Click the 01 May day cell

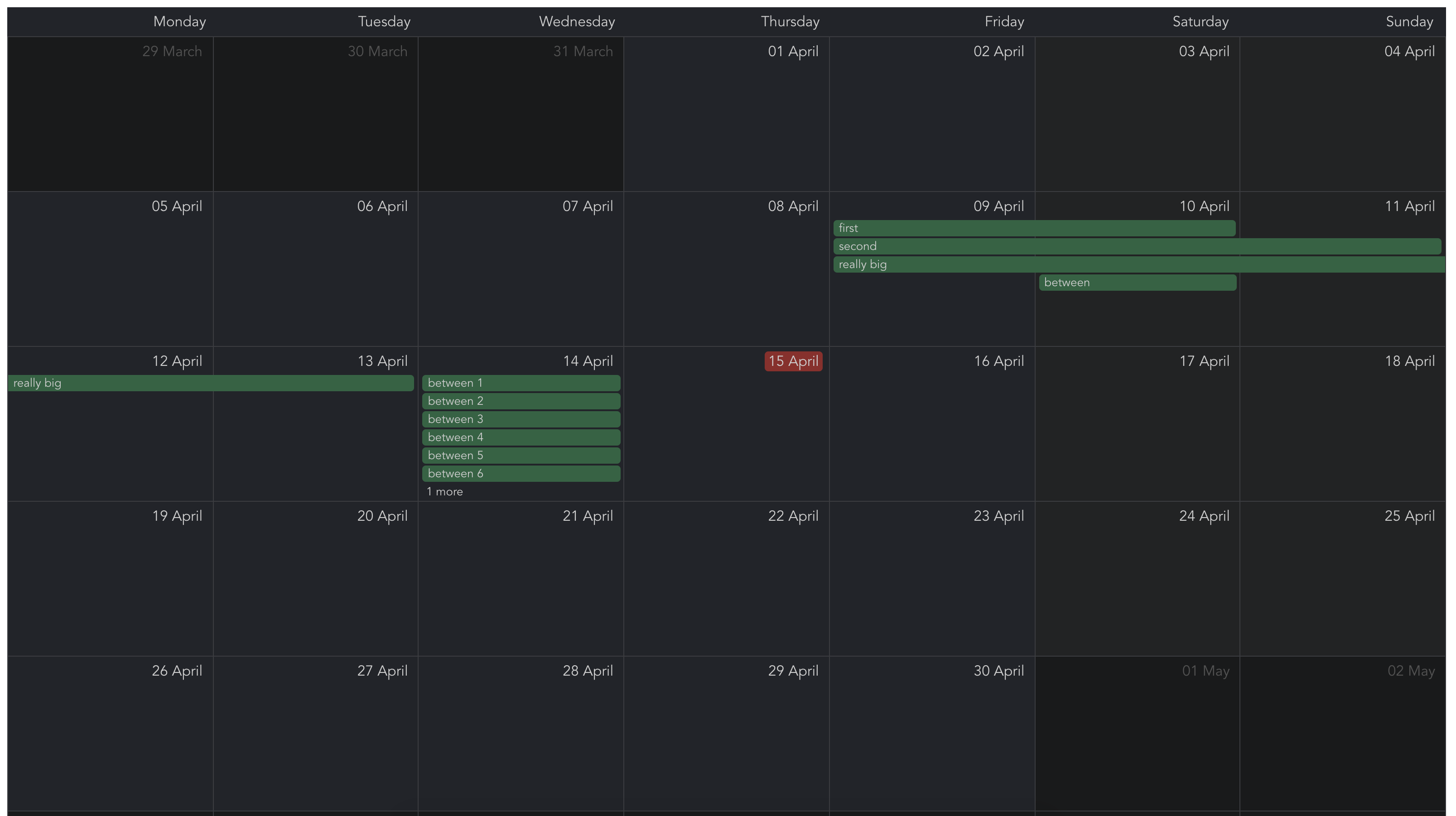coord(1137,734)
